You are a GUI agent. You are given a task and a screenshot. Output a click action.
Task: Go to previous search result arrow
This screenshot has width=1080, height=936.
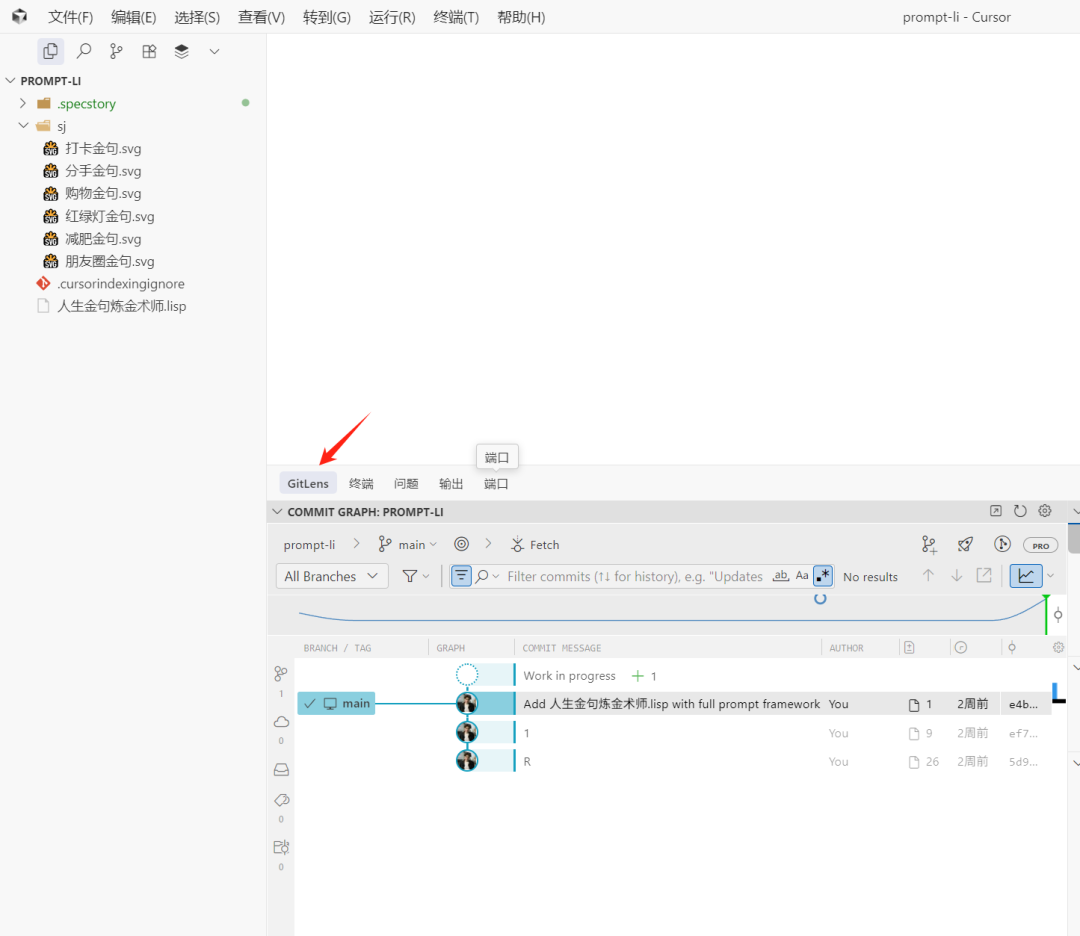click(x=928, y=576)
